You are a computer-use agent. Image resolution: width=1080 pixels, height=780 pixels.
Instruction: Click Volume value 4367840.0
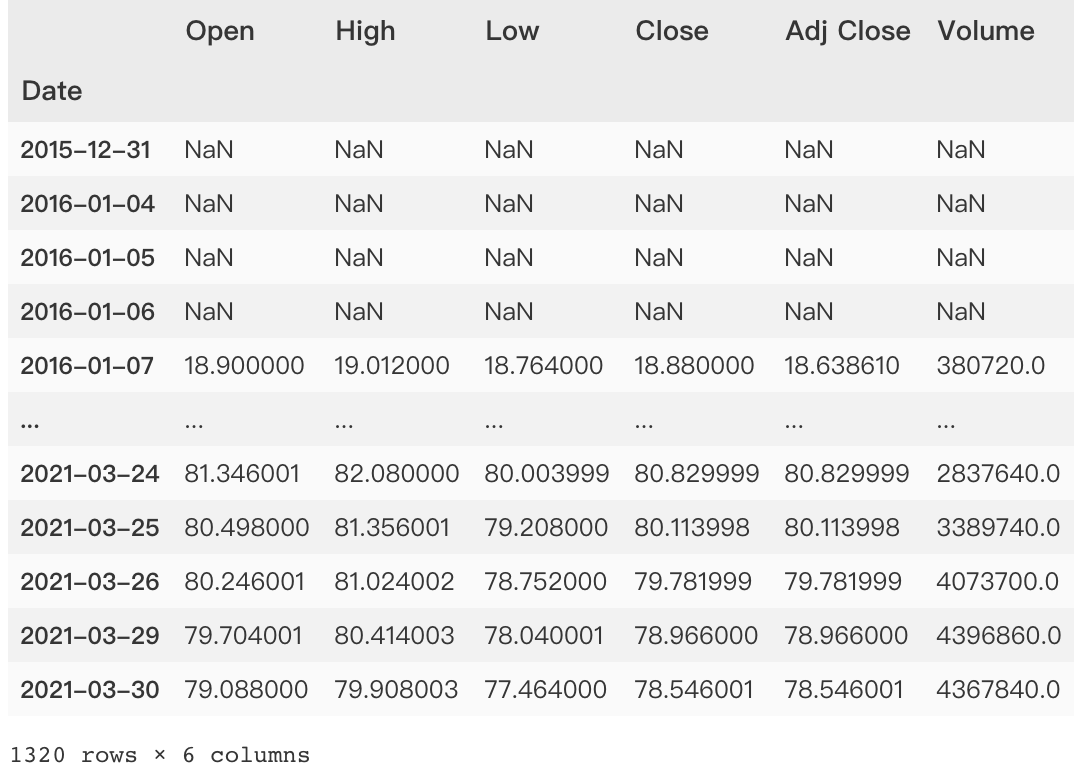click(998, 689)
